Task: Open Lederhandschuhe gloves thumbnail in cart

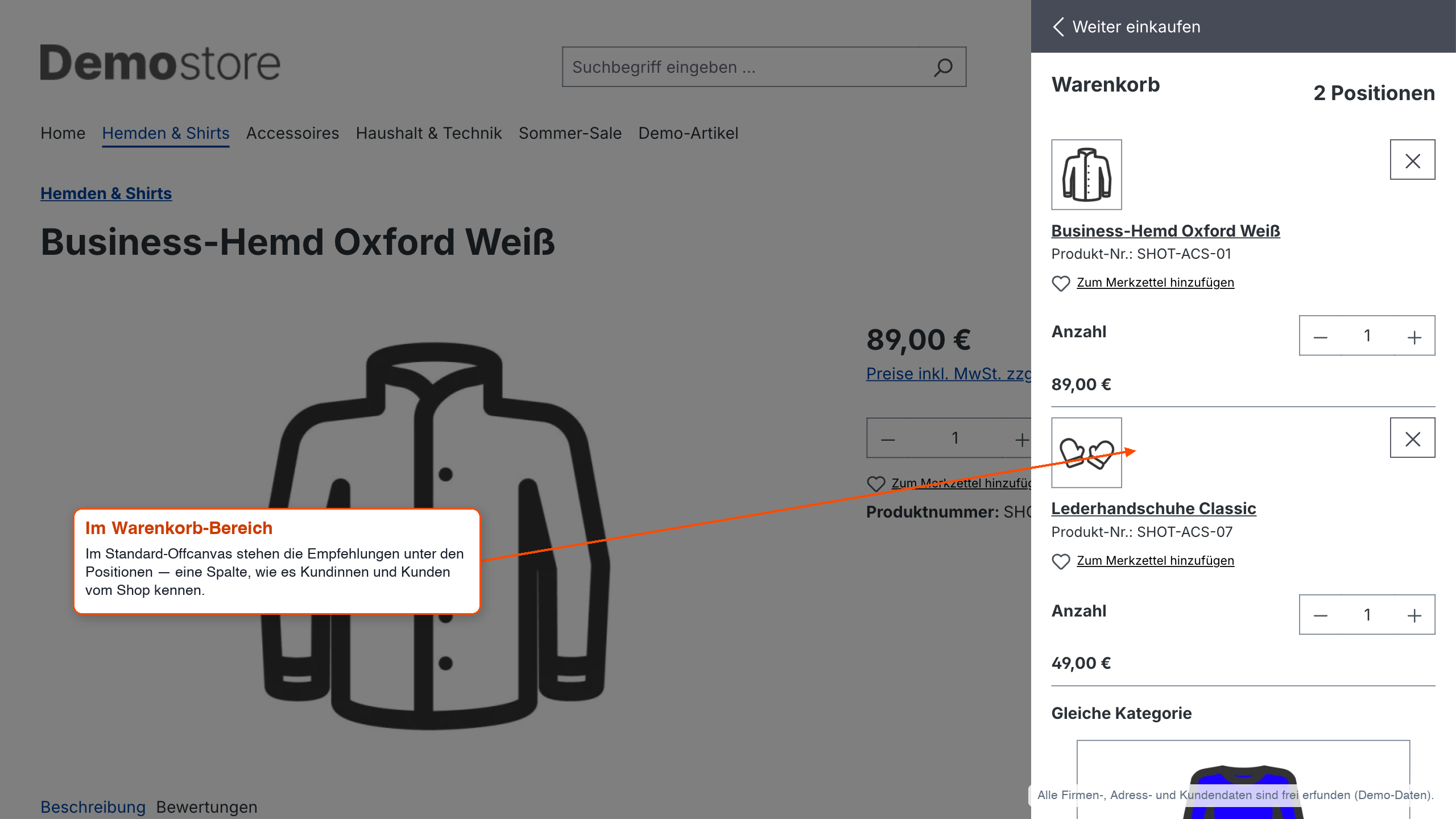Action: click(1086, 453)
